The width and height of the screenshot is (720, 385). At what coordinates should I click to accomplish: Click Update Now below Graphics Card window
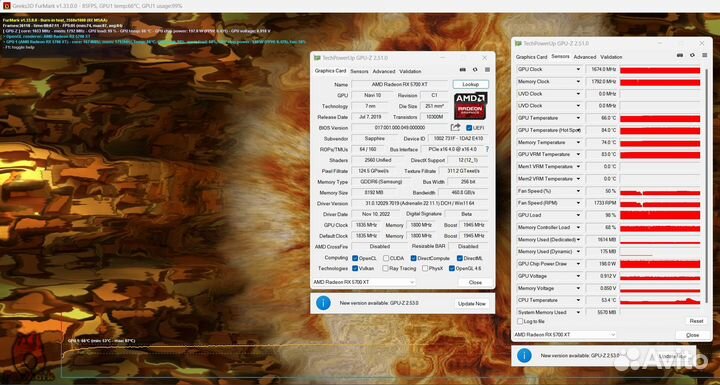tap(472, 304)
